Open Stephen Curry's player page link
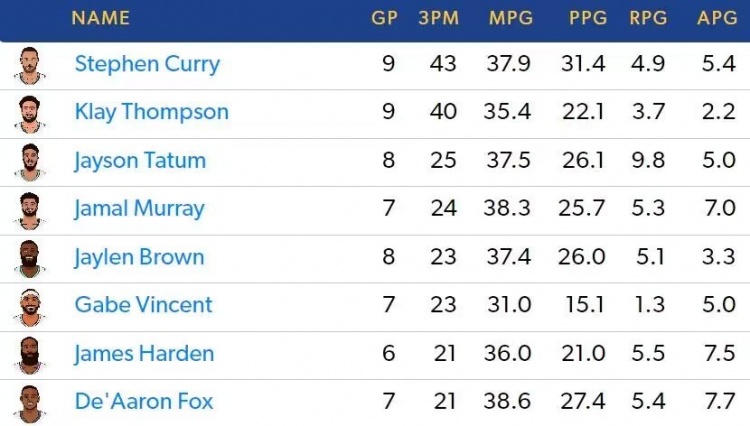This screenshot has width=750, height=426. 147,65
